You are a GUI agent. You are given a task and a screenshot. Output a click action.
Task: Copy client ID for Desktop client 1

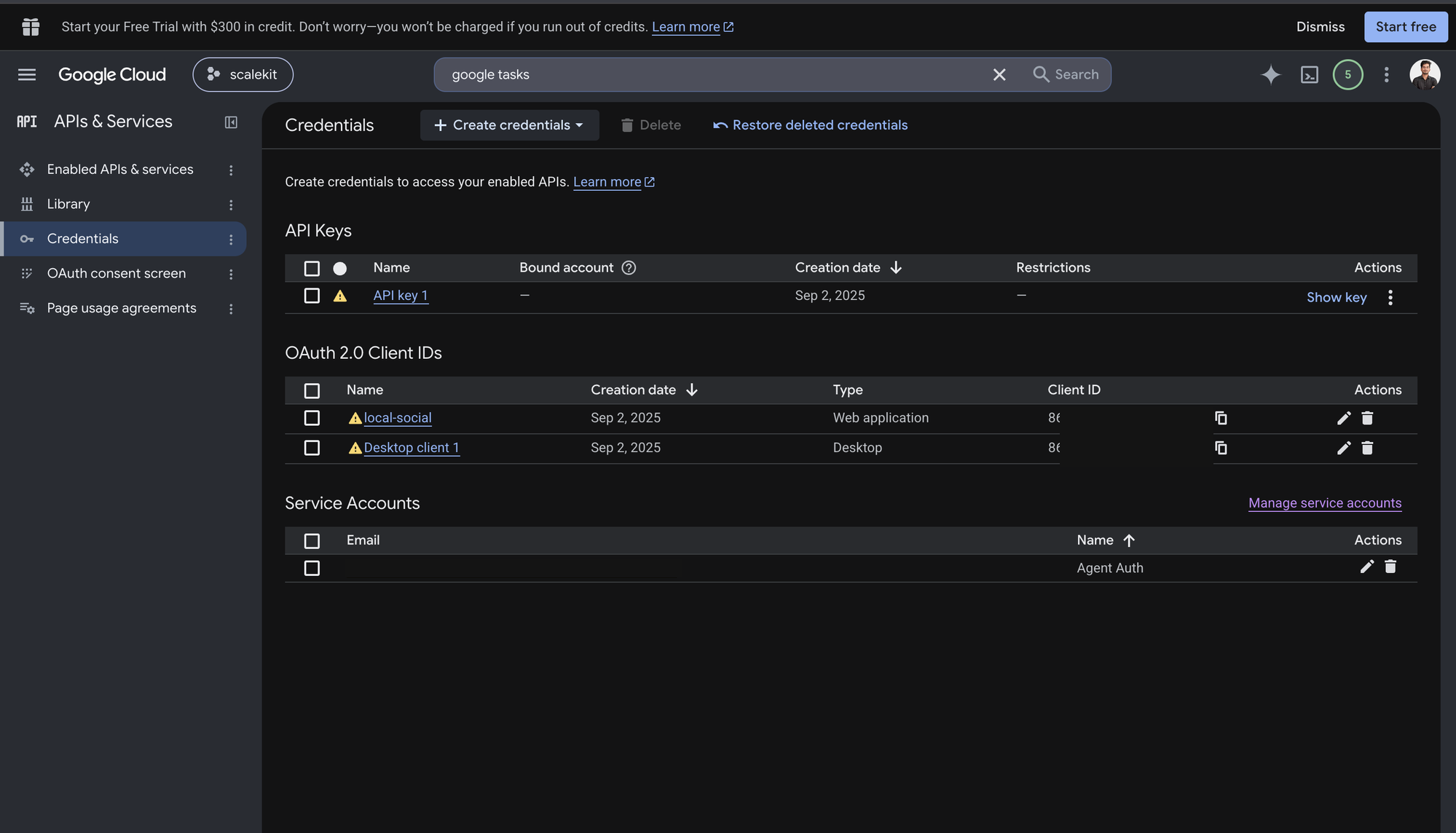(x=1221, y=448)
